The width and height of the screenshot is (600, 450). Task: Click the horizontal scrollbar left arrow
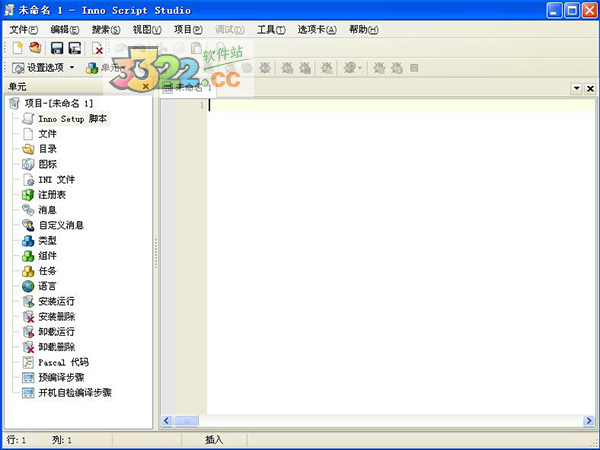tap(166, 421)
